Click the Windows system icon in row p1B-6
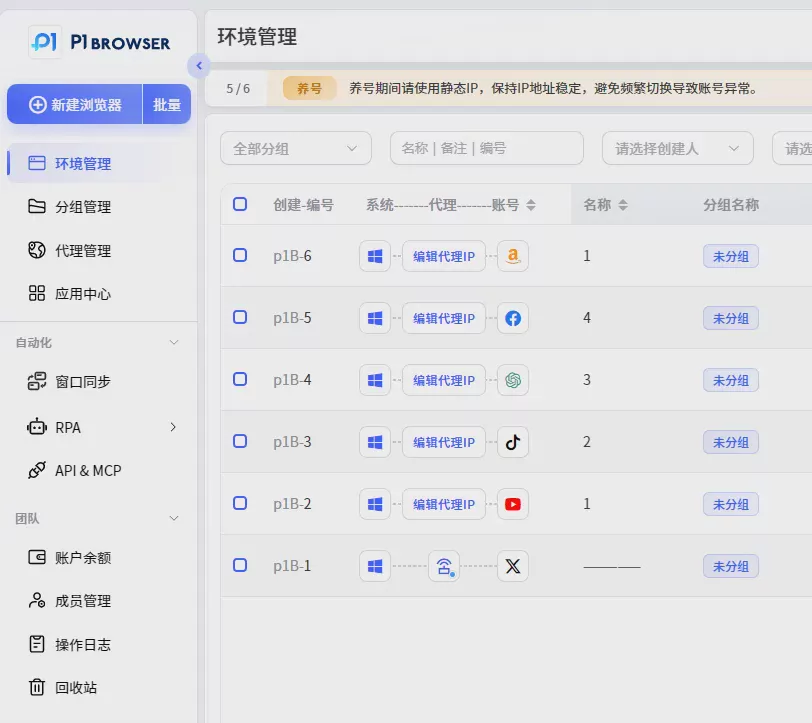The image size is (812, 723). pyautogui.click(x=375, y=256)
